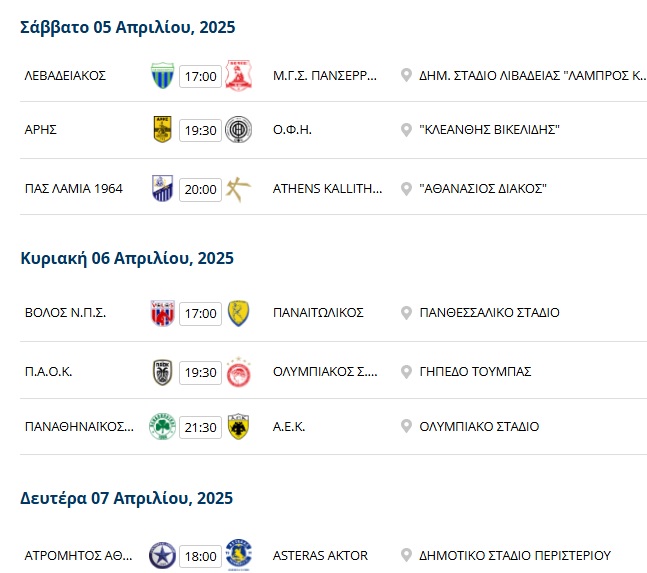Click the Volos red-and-blue crest

163,313
